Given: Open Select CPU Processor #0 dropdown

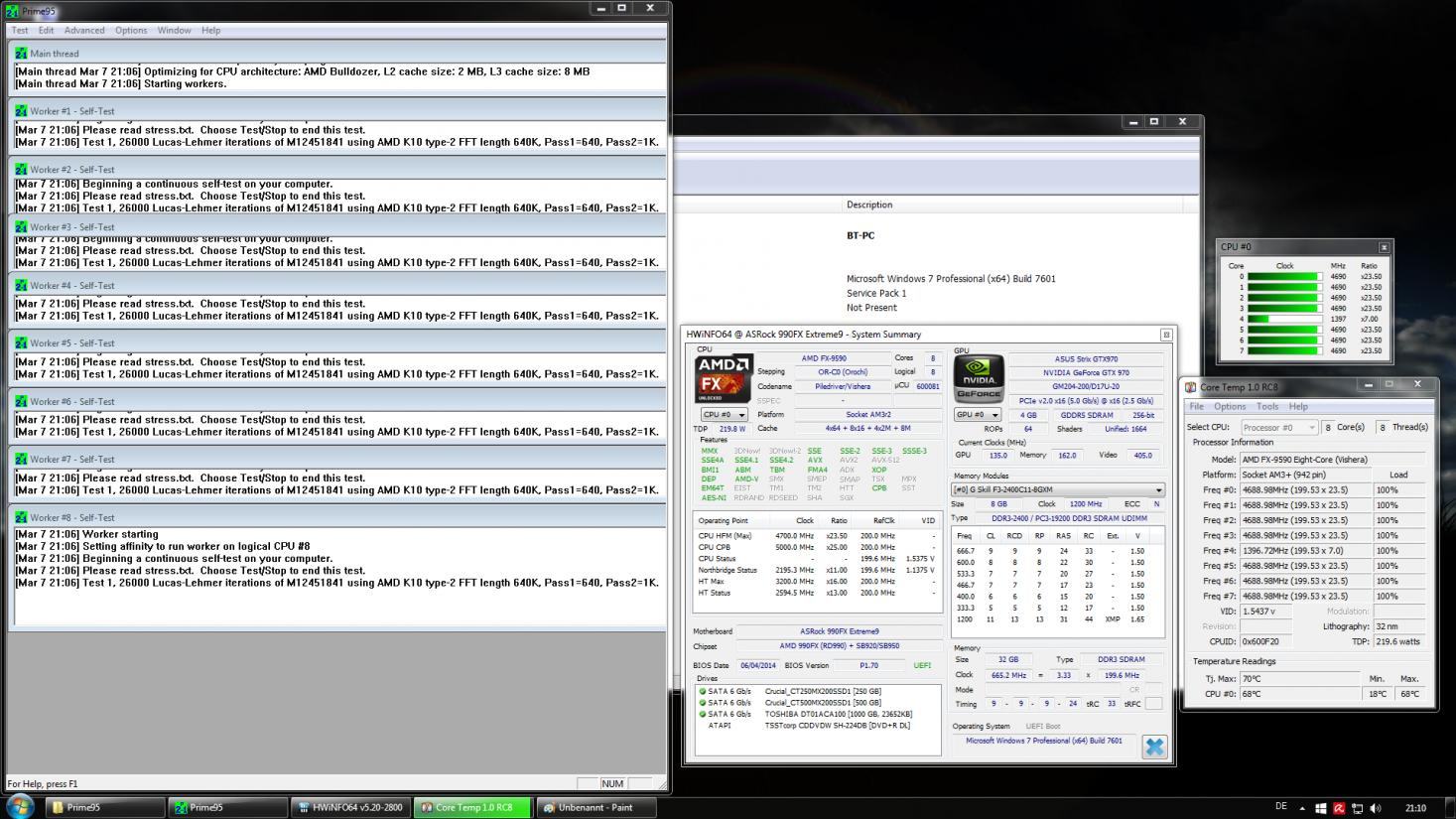Looking at the screenshot, I should pos(1279,428).
